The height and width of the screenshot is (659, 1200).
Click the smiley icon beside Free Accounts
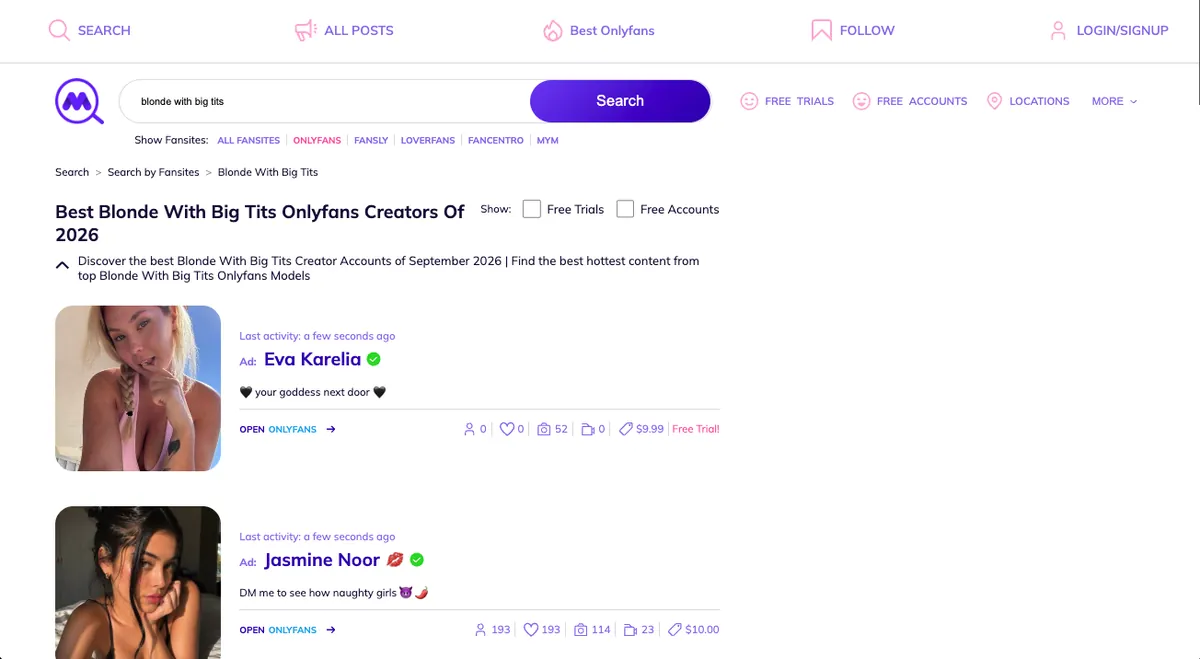861,101
